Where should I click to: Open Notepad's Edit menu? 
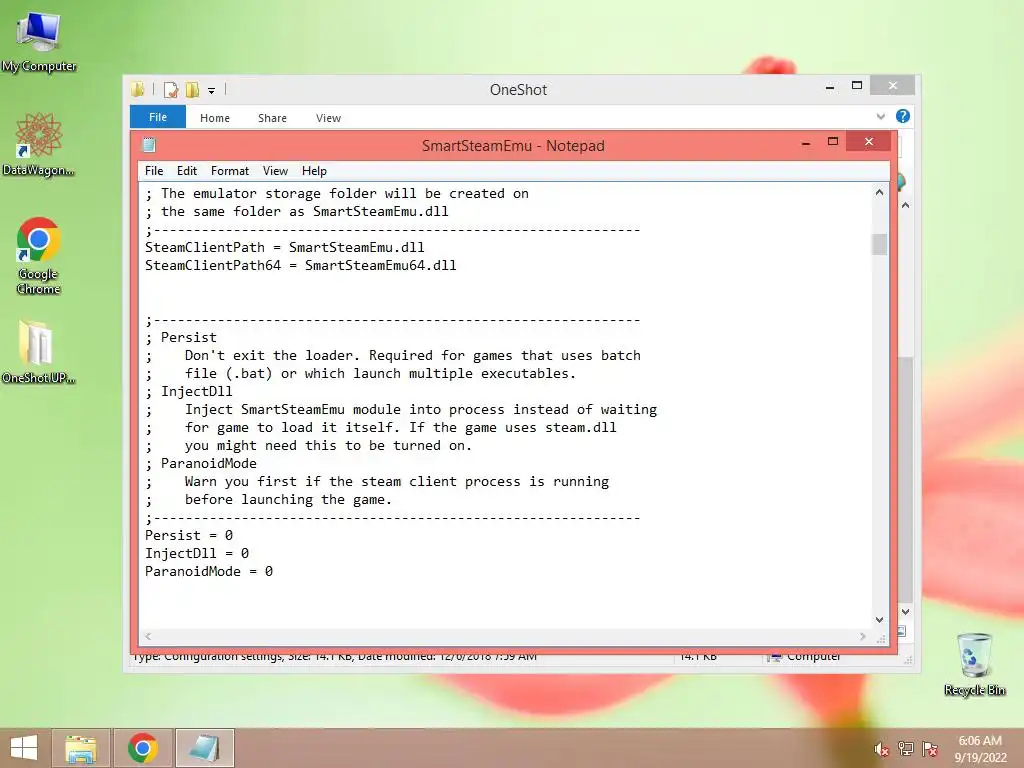click(187, 170)
